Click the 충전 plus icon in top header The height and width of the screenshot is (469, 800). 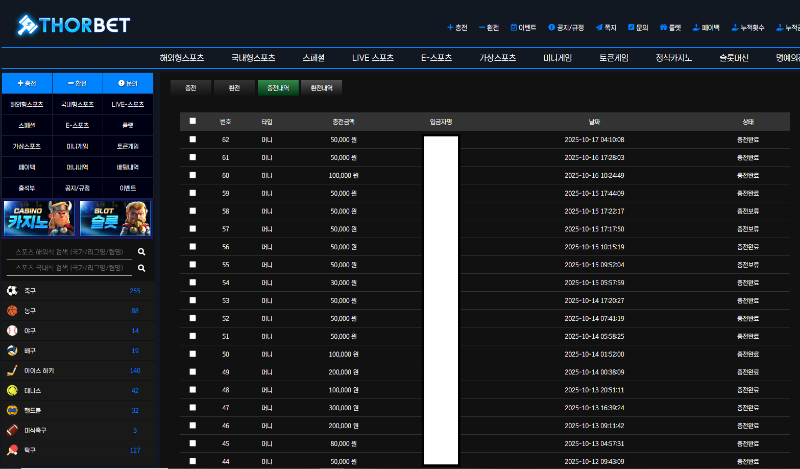(x=450, y=28)
